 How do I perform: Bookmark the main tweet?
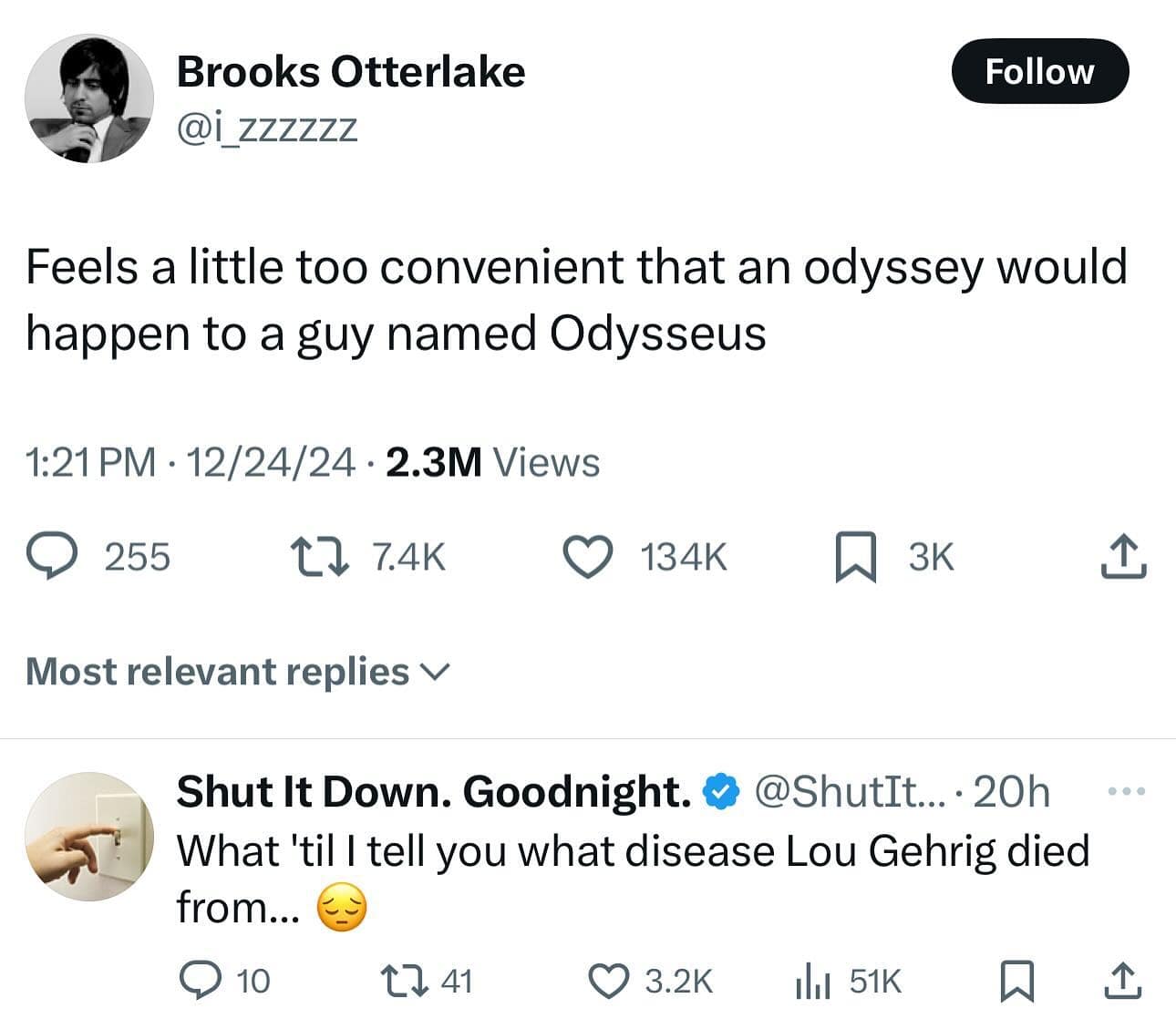pos(856,558)
